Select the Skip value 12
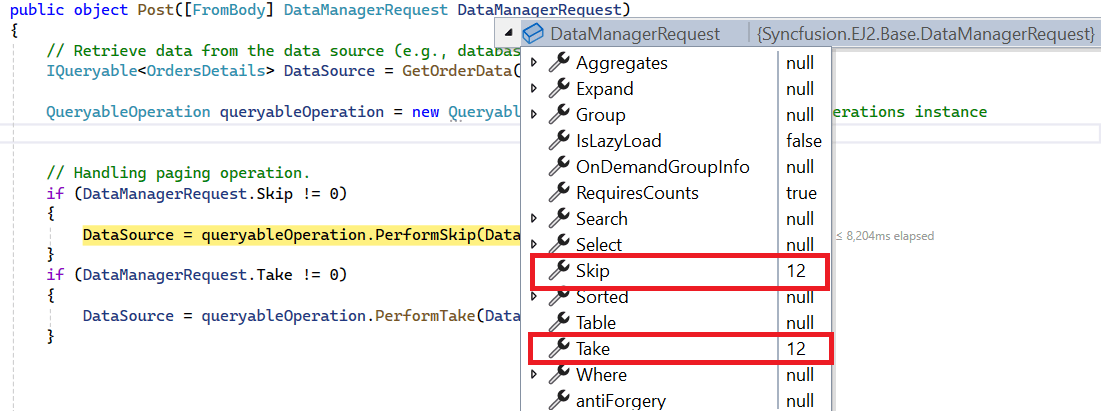 [x=796, y=271]
